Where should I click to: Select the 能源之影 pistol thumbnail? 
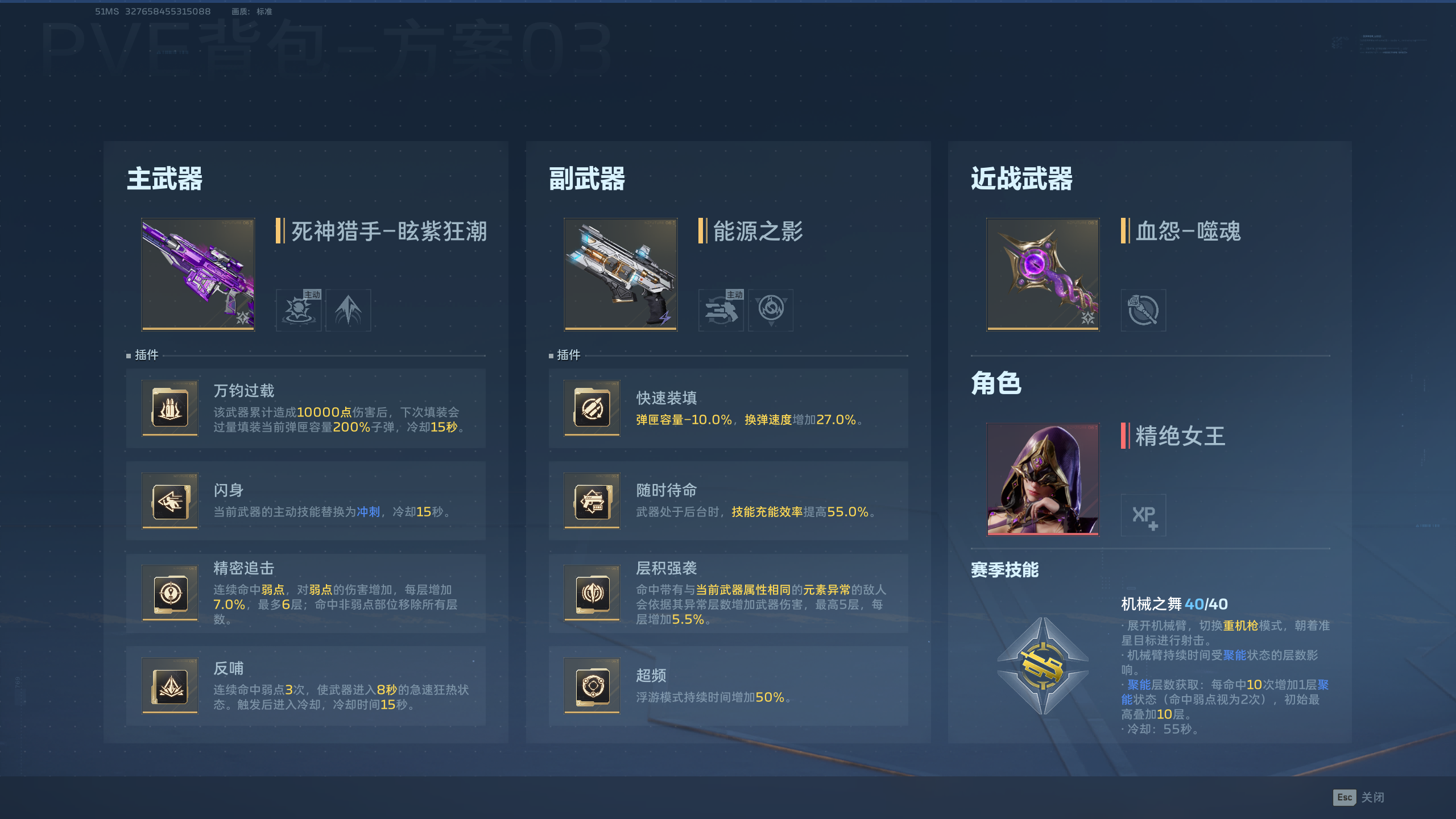click(621, 275)
